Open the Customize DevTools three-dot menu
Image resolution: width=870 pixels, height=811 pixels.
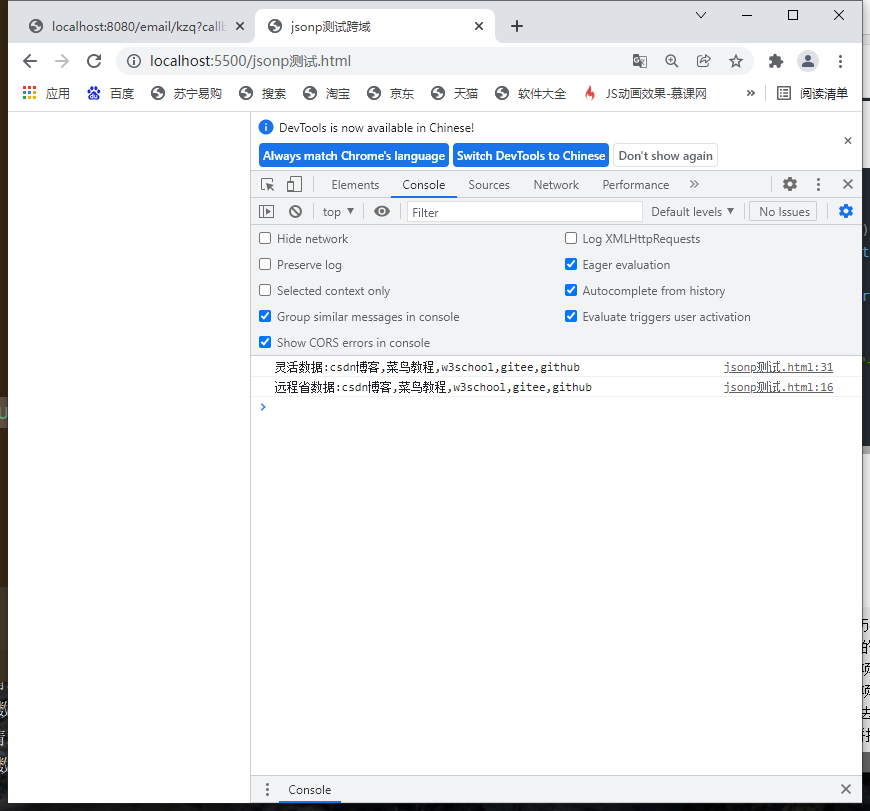click(x=818, y=184)
